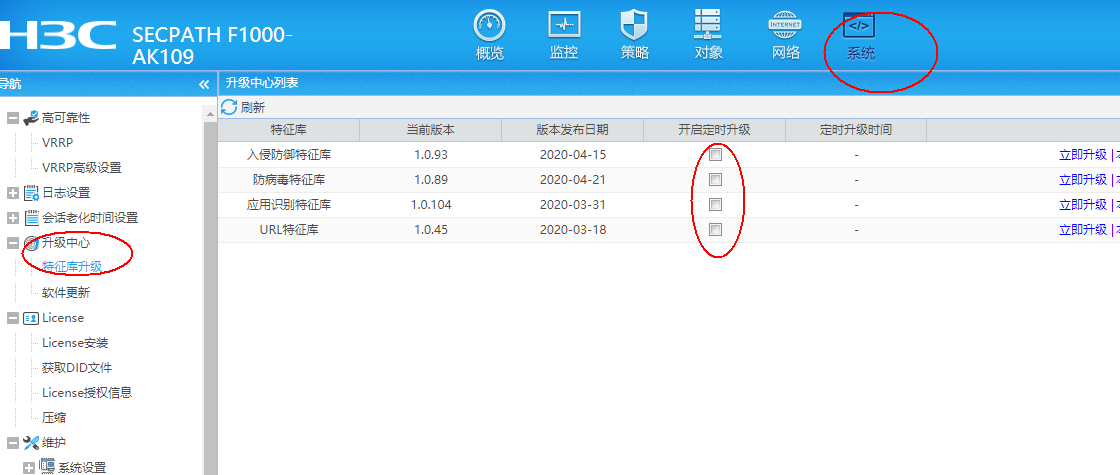Click the 开启定时升级 column header
The image size is (1120, 475).
coord(714,130)
